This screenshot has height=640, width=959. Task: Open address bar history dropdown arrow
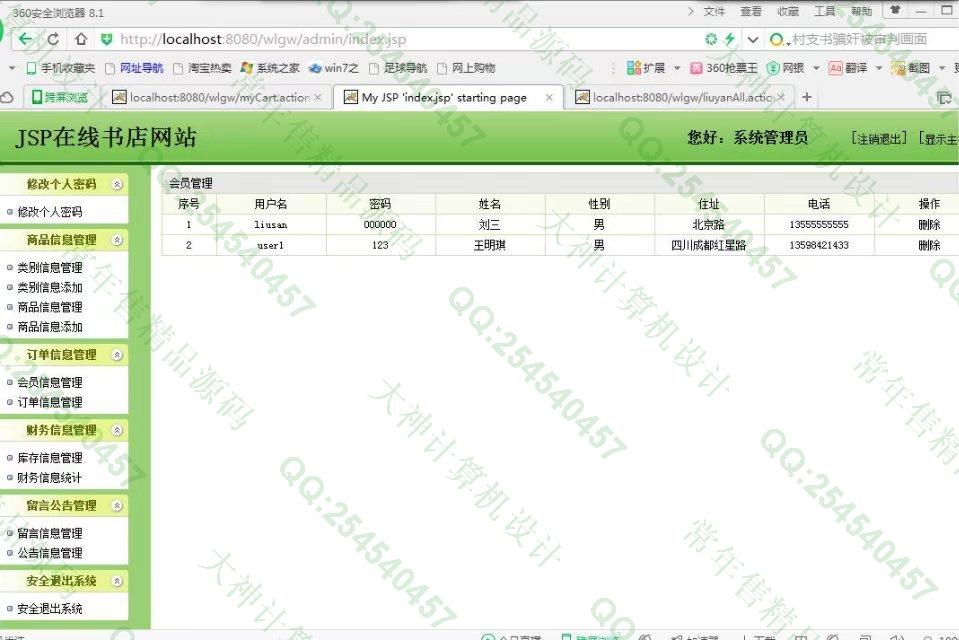(x=753, y=40)
